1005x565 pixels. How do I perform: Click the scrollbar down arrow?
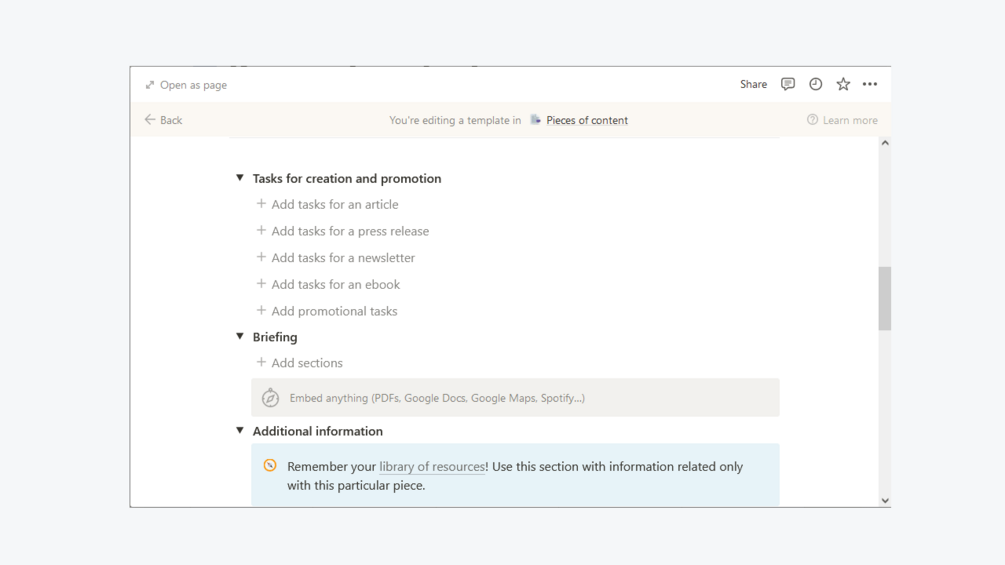[x=885, y=500]
